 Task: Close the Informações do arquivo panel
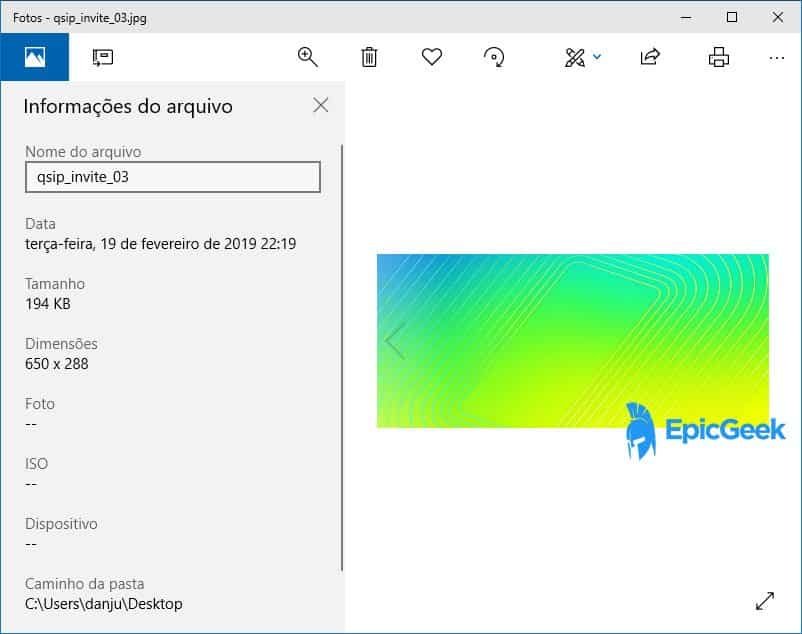pyautogui.click(x=320, y=105)
